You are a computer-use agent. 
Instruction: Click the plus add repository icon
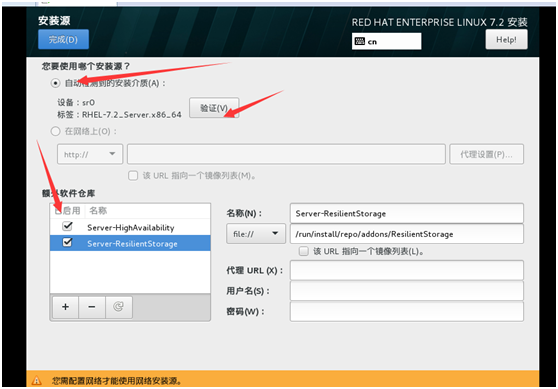pyautogui.click(x=65, y=307)
